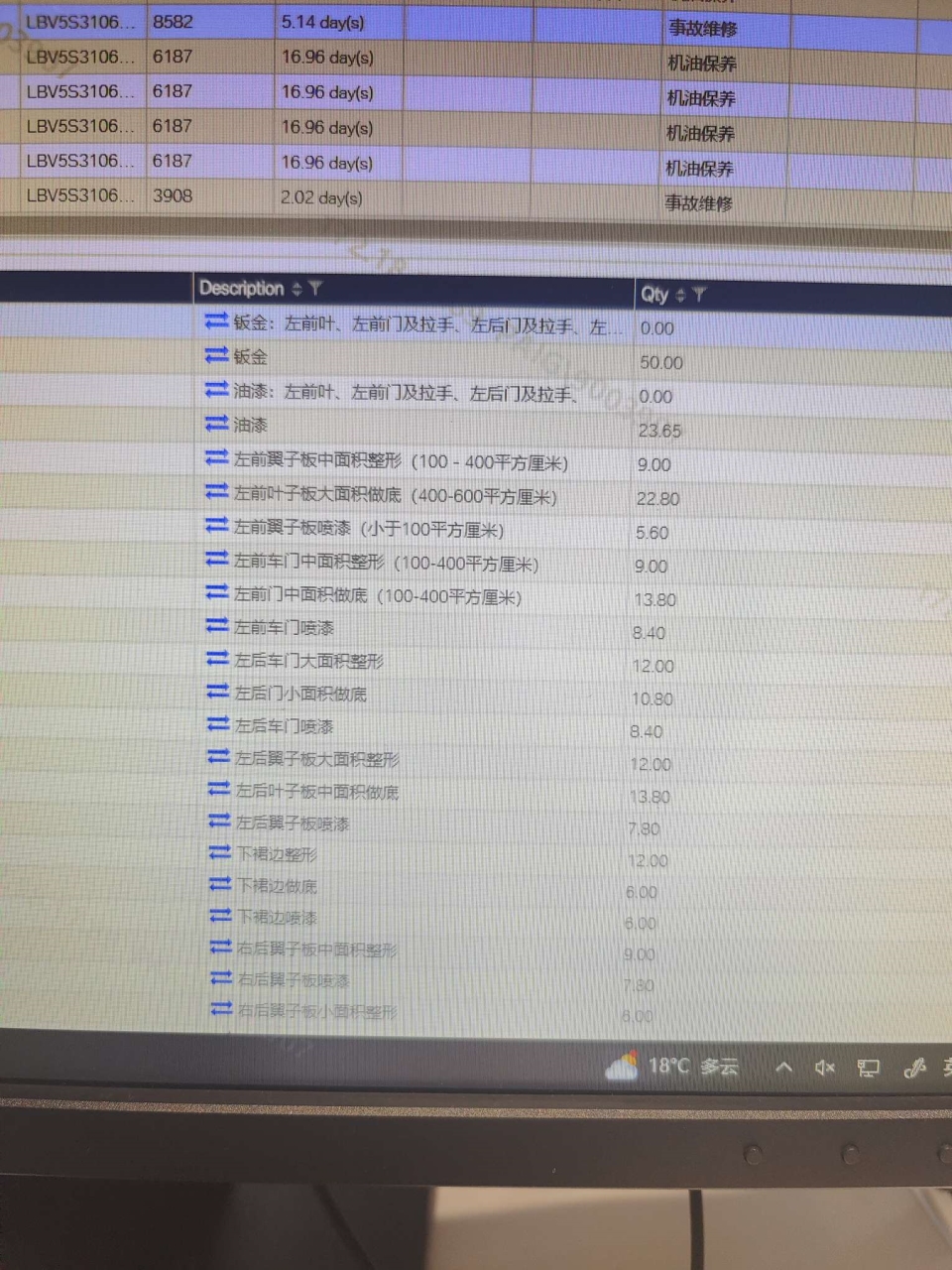Click swap arrows icon for 下裙边整形 row
Viewport: 952px width, 1270px height.
tap(219, 852)
